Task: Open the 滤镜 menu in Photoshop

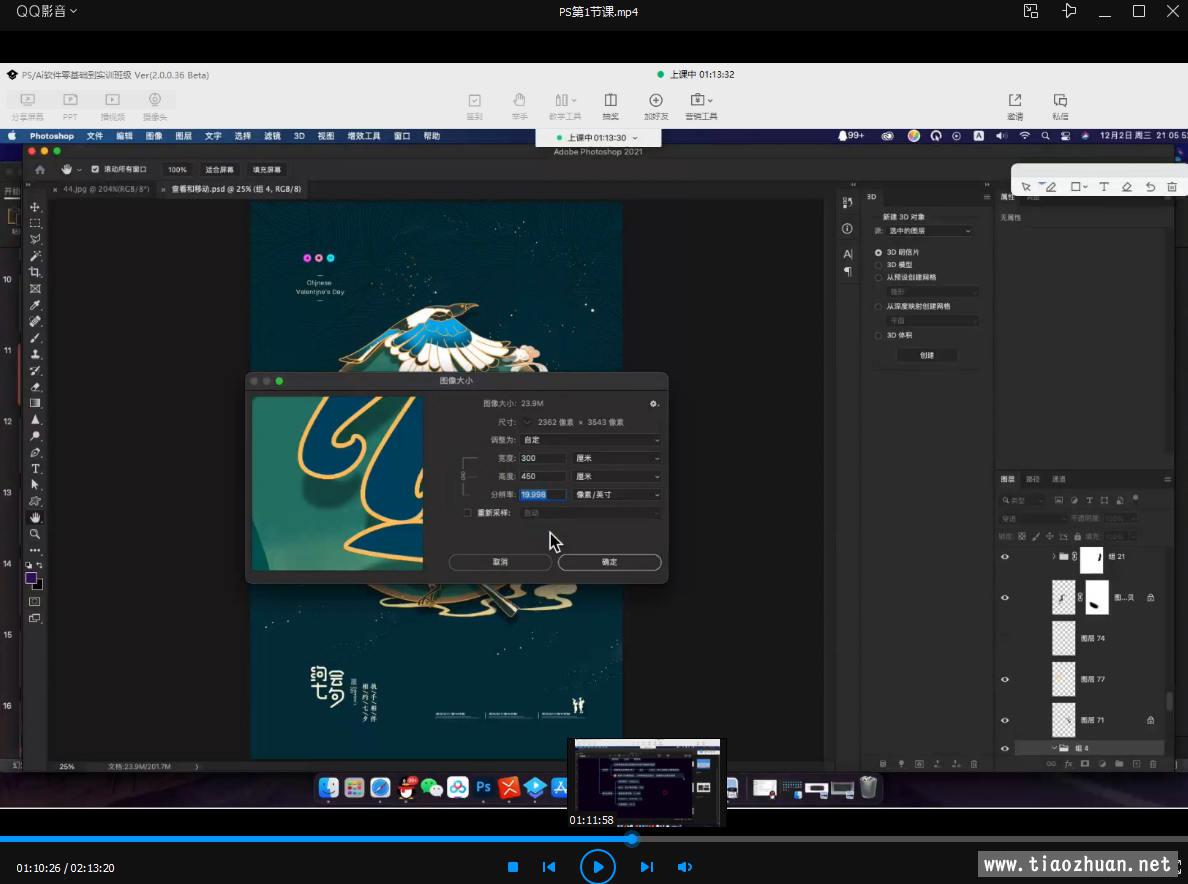Action: [272, 136]
